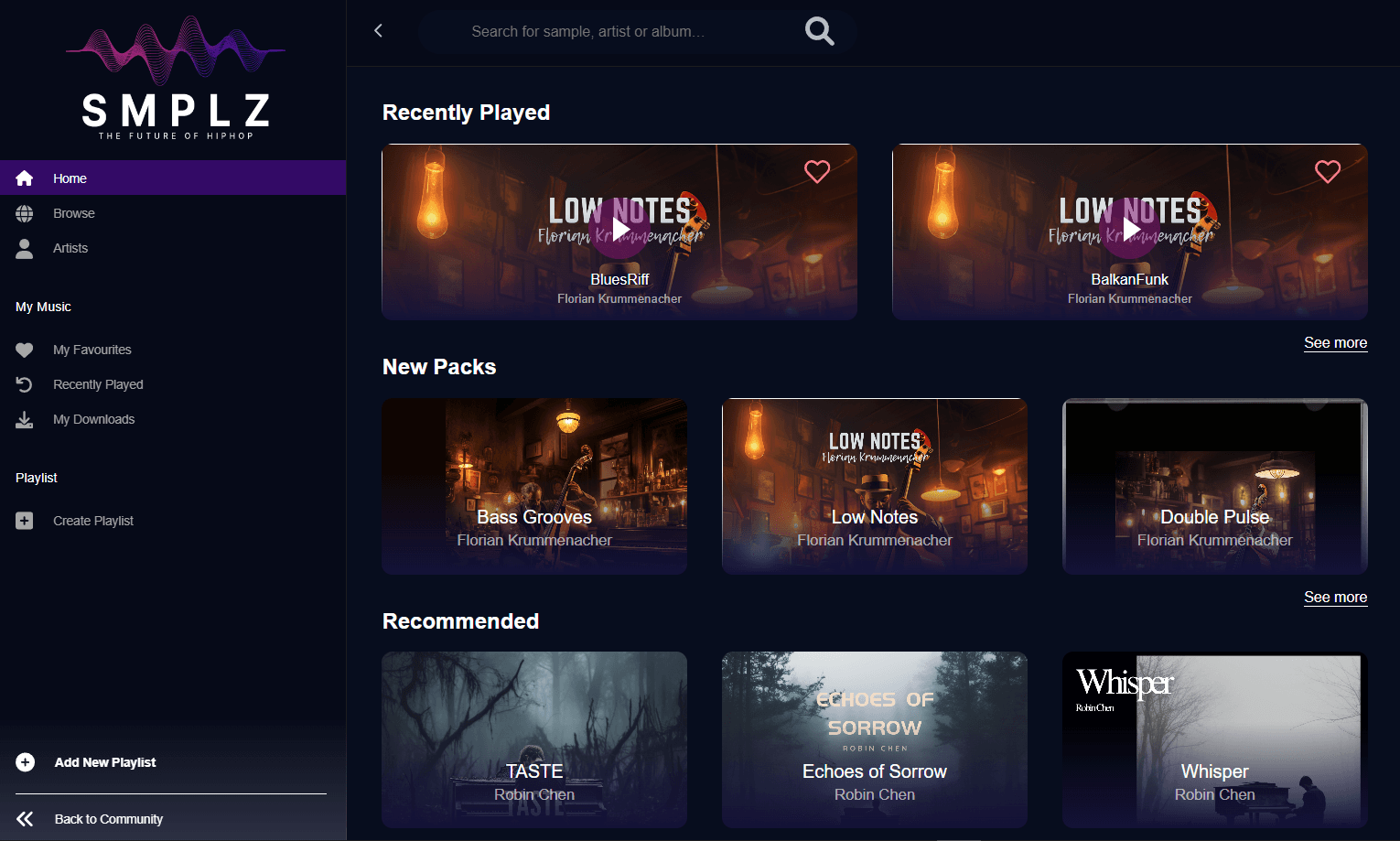Open Browse via the globe icon

25,212
